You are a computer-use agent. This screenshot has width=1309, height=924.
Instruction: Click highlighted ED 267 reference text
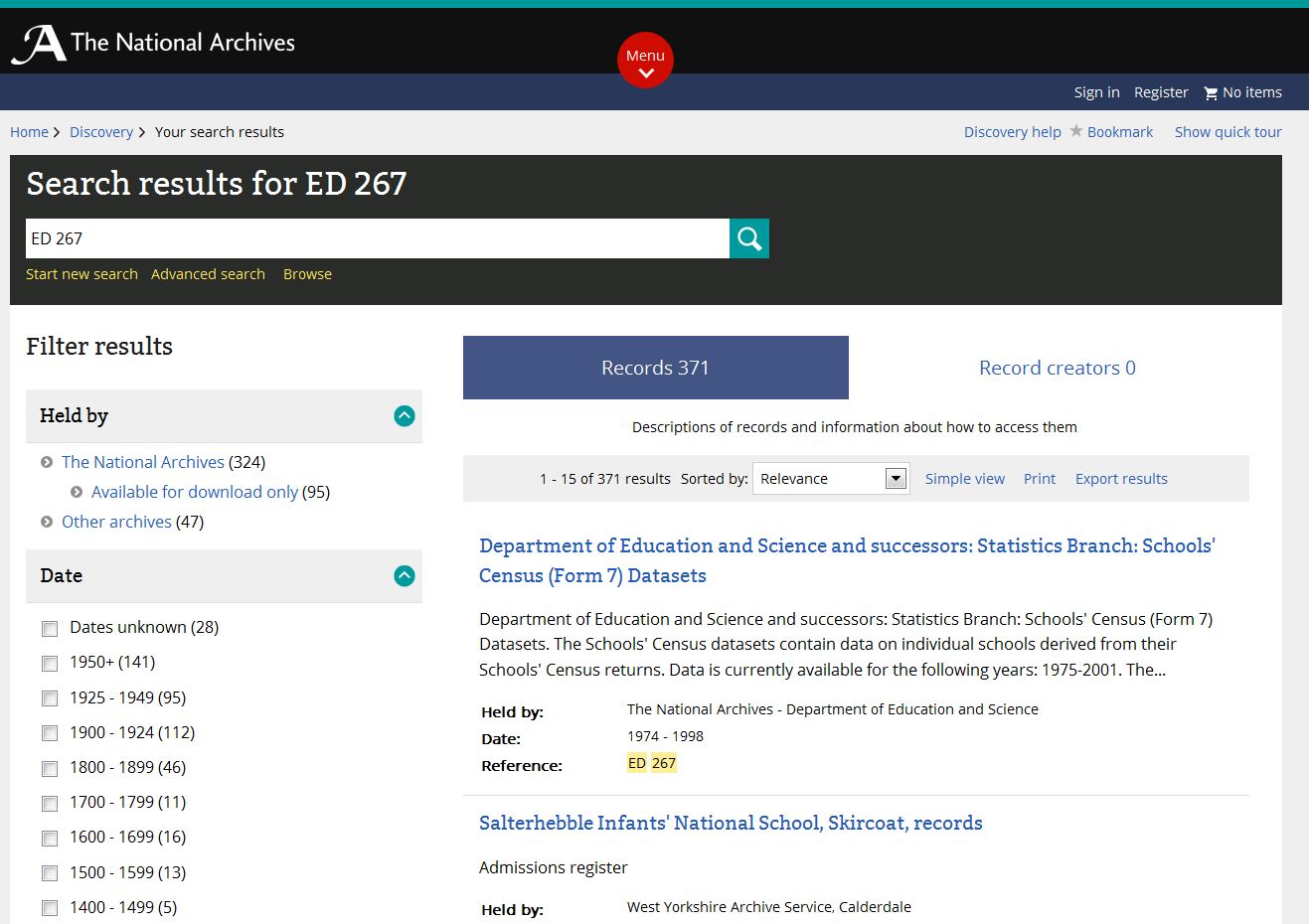point(652,763)
